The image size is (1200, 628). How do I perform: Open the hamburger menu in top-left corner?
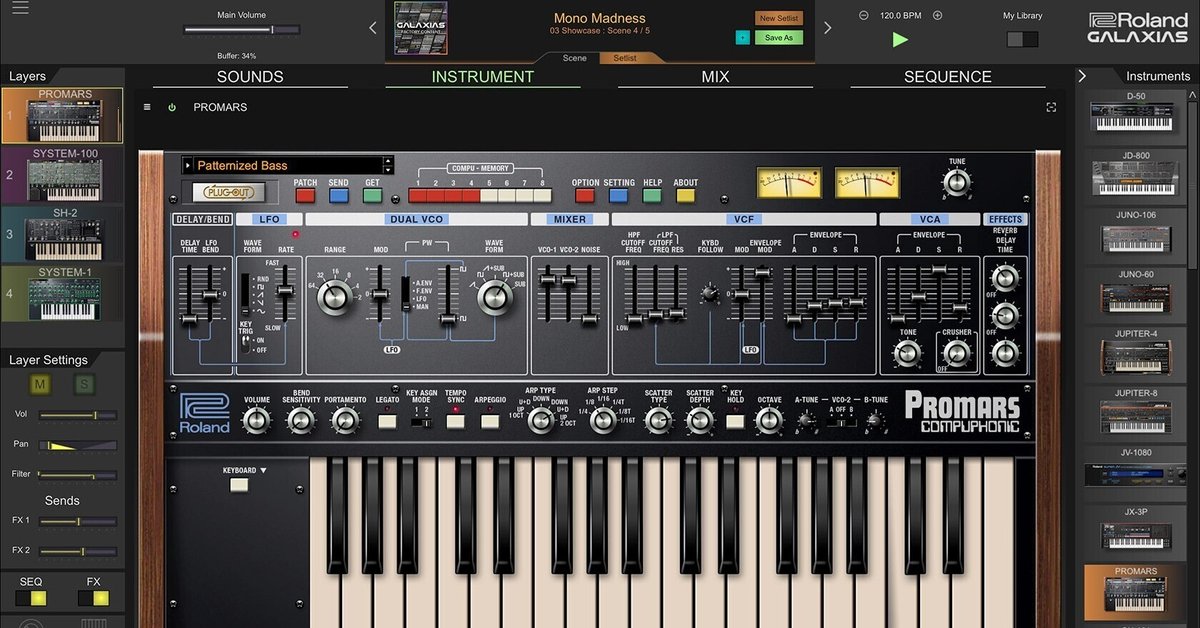[x=20, y=8]
